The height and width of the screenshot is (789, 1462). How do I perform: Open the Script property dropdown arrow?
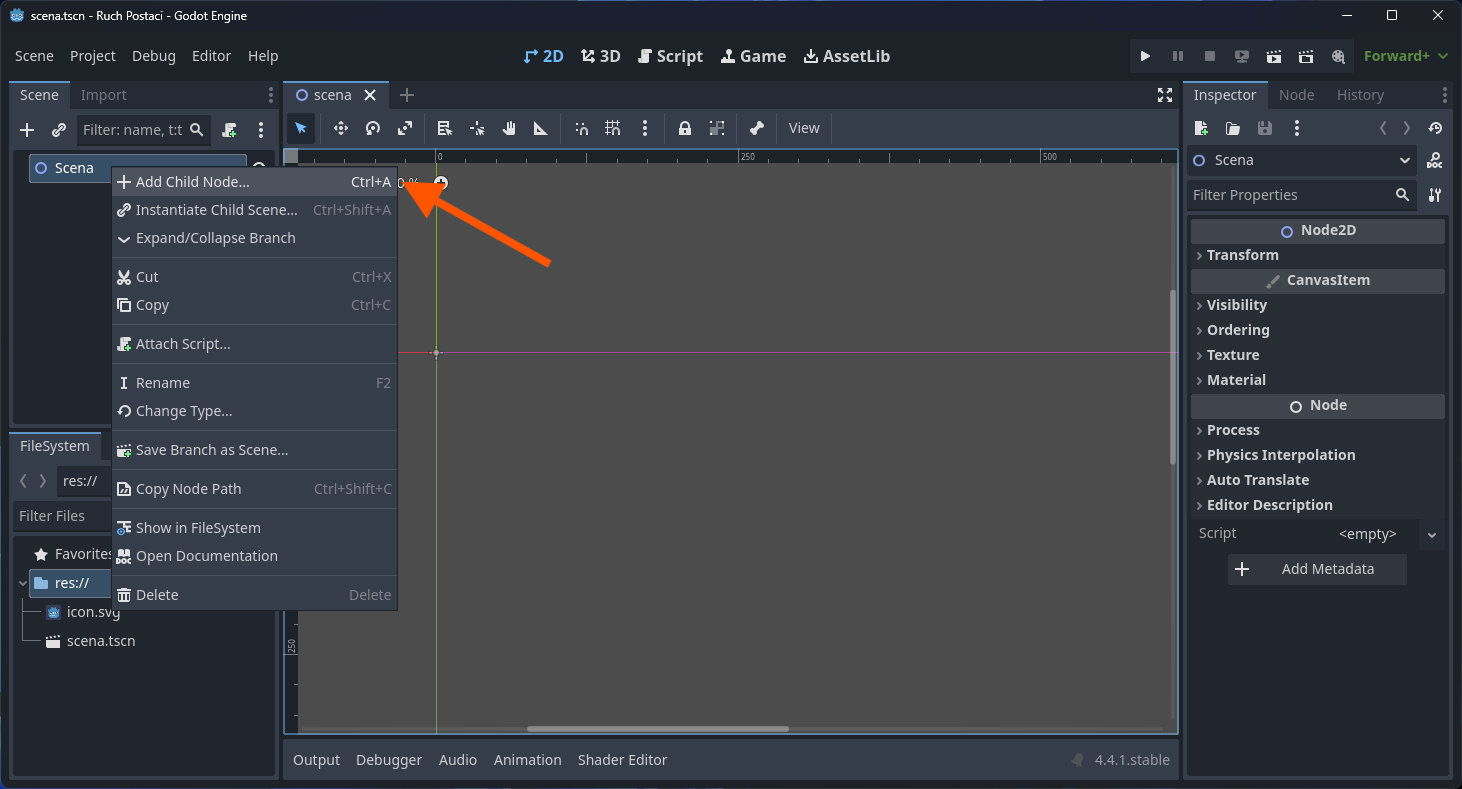(1432, 534)
